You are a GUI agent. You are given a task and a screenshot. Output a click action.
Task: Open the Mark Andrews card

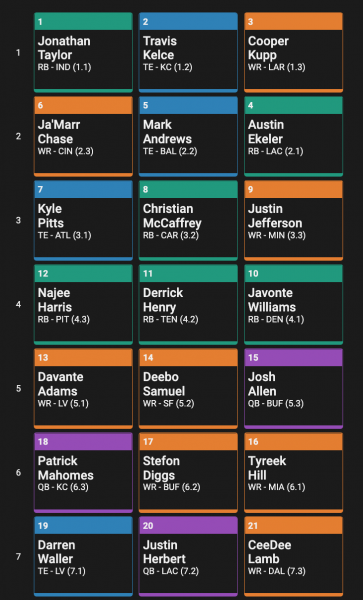188,137
